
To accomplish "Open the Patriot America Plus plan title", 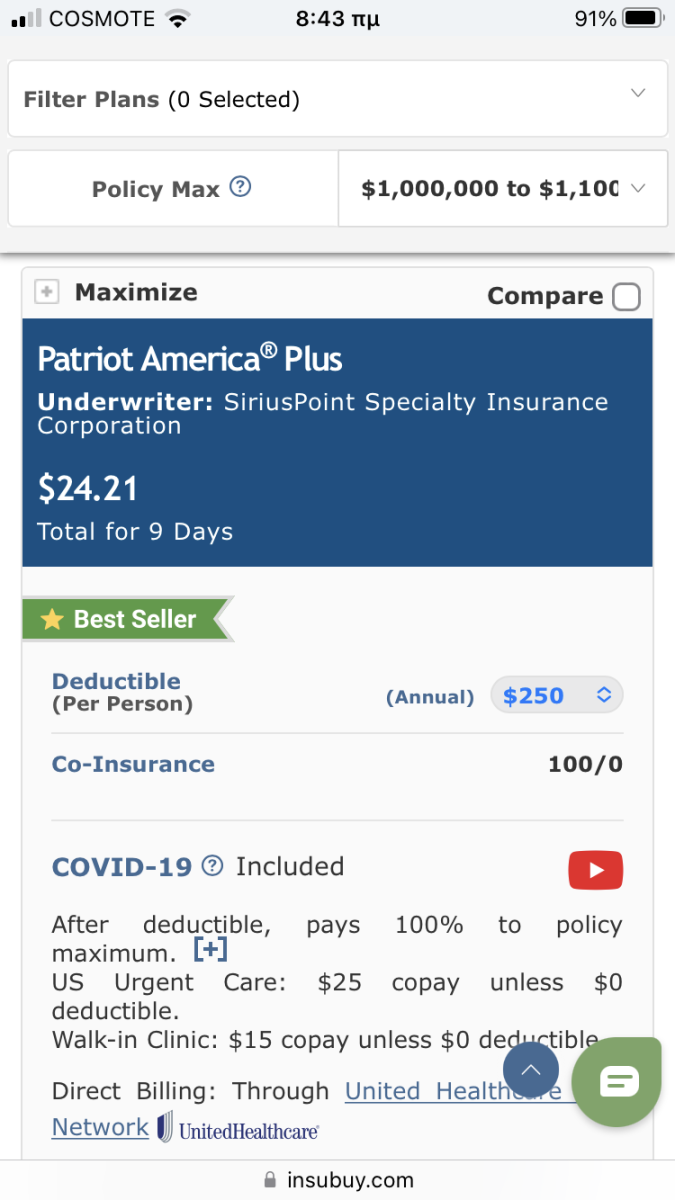I will (x=190, y=359).
